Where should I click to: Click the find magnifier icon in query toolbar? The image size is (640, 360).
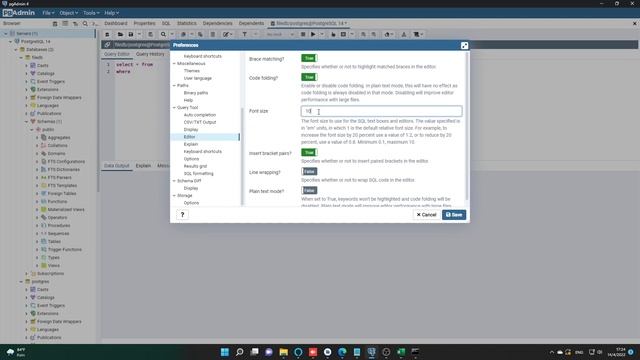(163, 34)
